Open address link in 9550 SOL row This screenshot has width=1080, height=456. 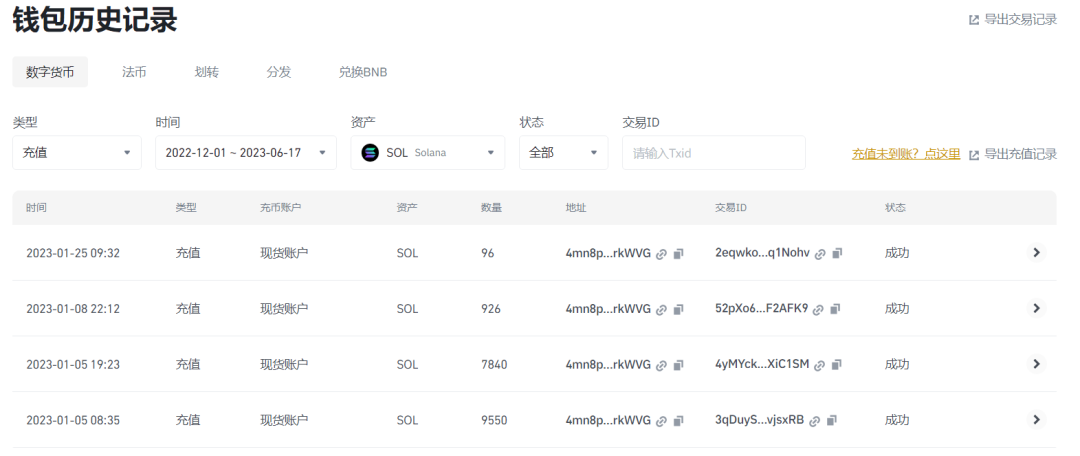click(661, 420)
